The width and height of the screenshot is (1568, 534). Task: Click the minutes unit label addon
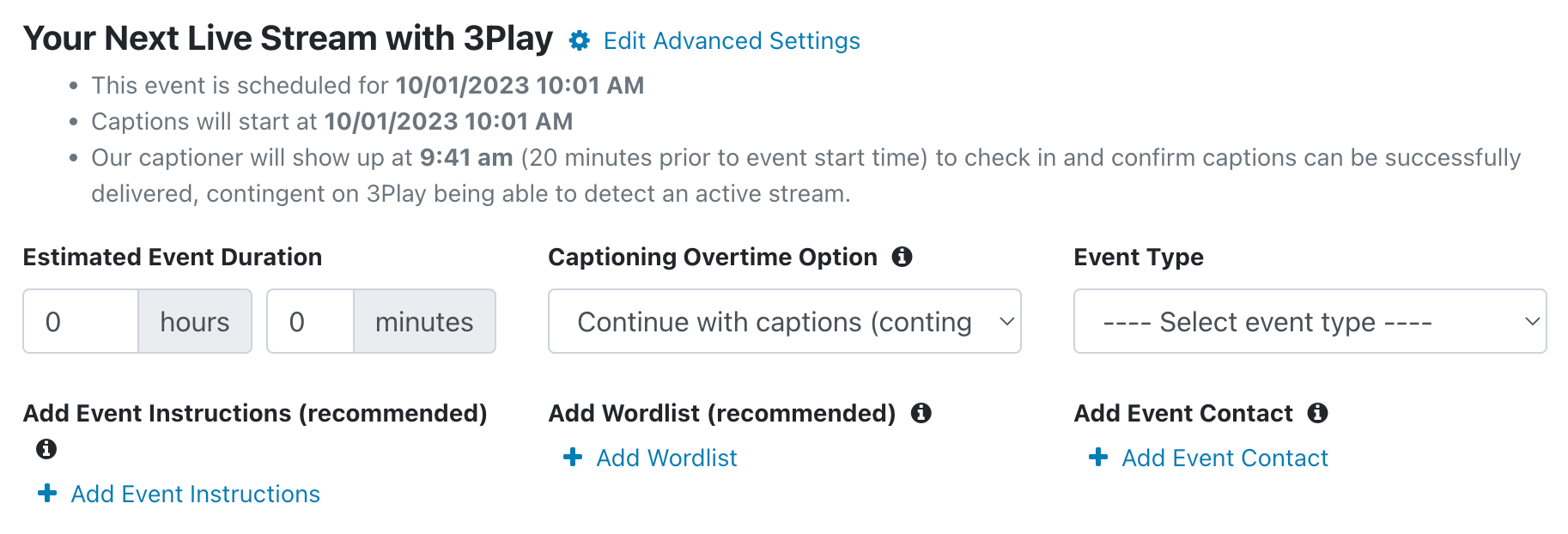point(424,321)
